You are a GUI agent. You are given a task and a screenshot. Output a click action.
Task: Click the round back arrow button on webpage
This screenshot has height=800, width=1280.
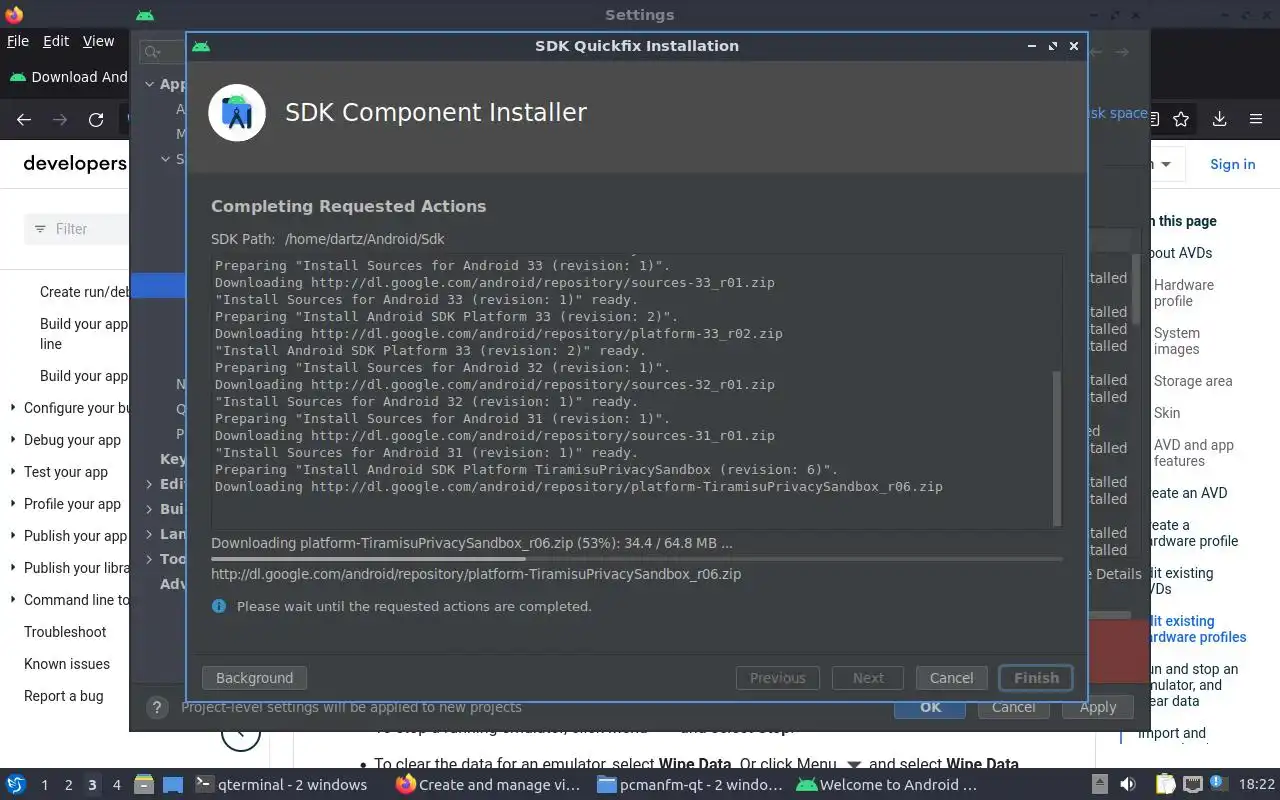pyautogui.click(x=241, y=735)
